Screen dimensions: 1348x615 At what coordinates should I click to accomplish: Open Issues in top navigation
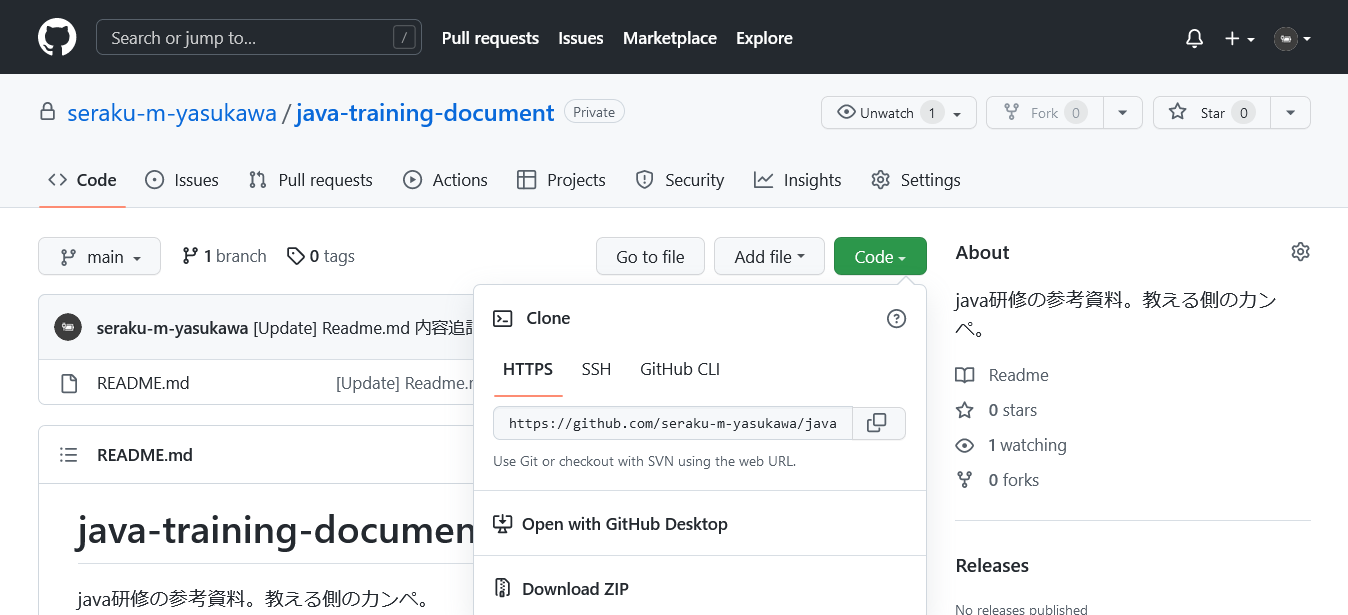pos(581,38)
